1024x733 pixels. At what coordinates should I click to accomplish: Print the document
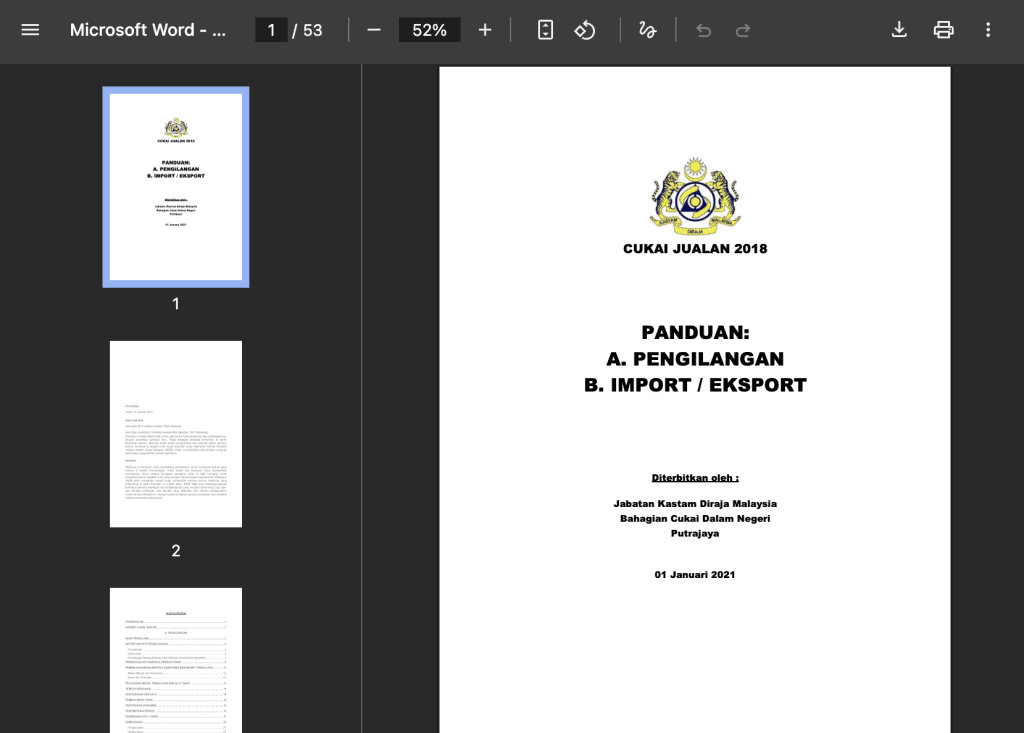(x=944, y=30)
